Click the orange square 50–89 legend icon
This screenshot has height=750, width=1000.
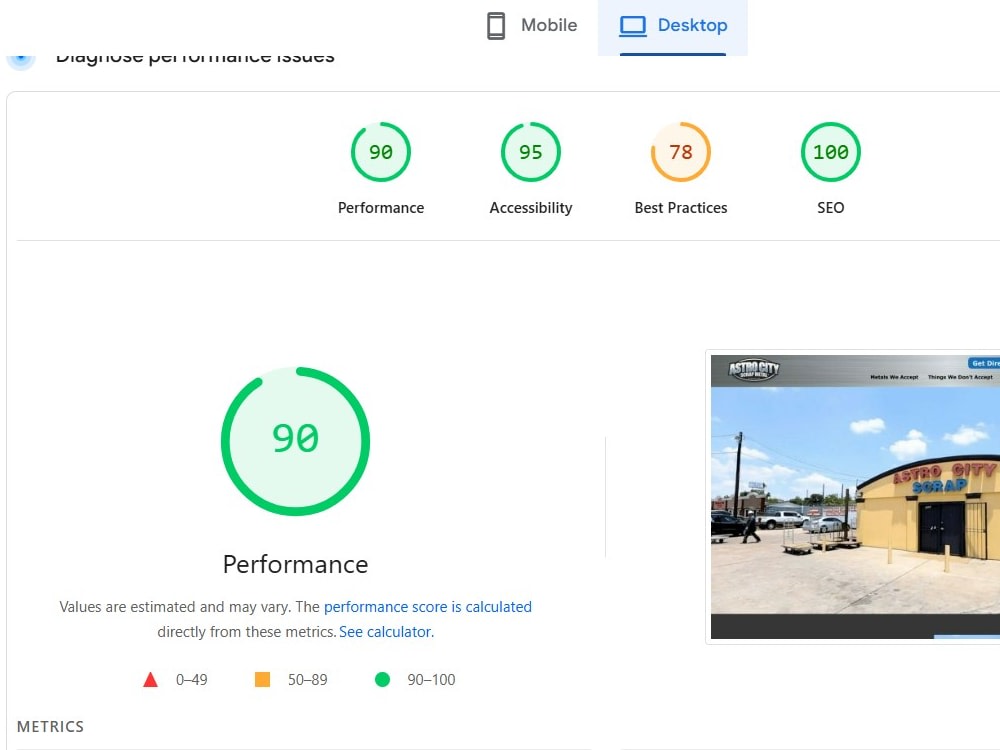tap(262, 680)
